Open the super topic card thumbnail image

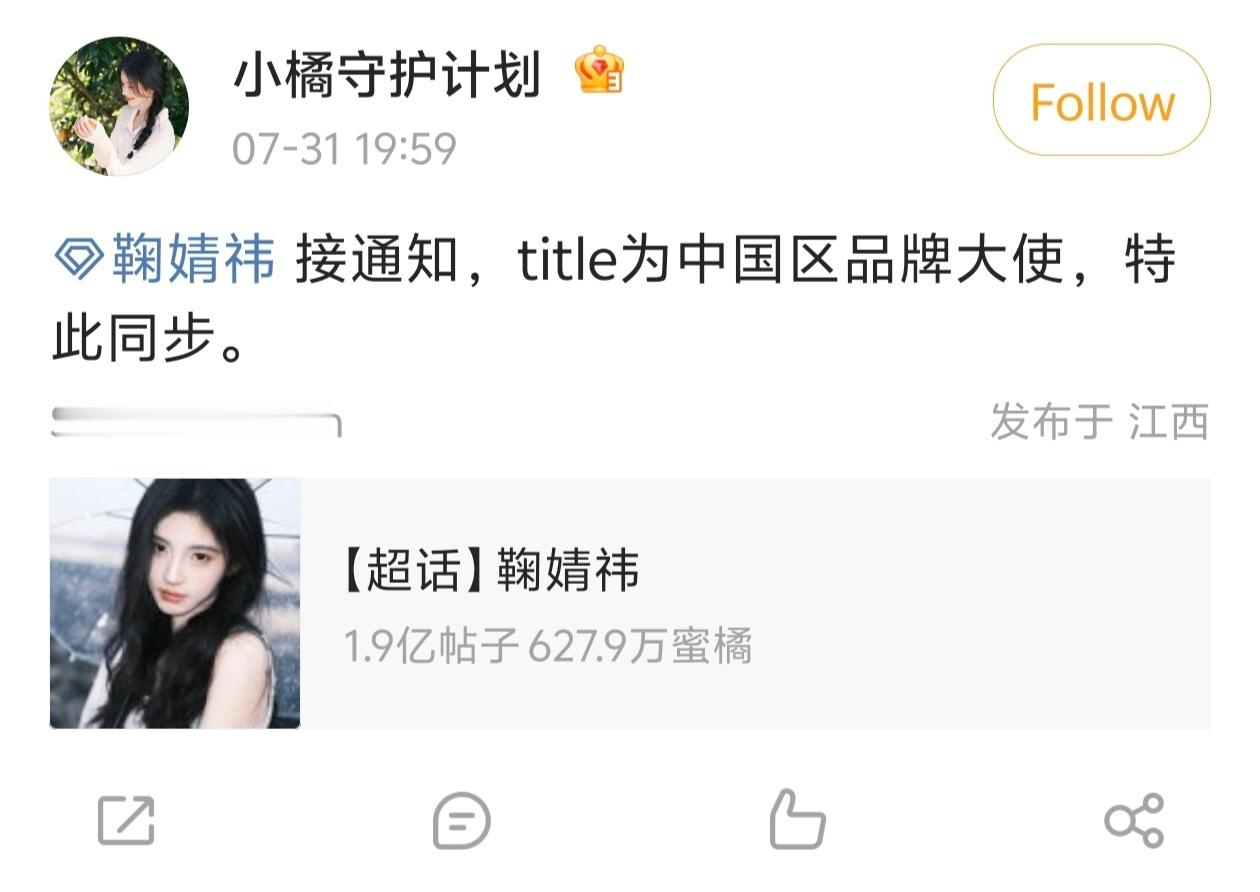(x=175, y=603)
